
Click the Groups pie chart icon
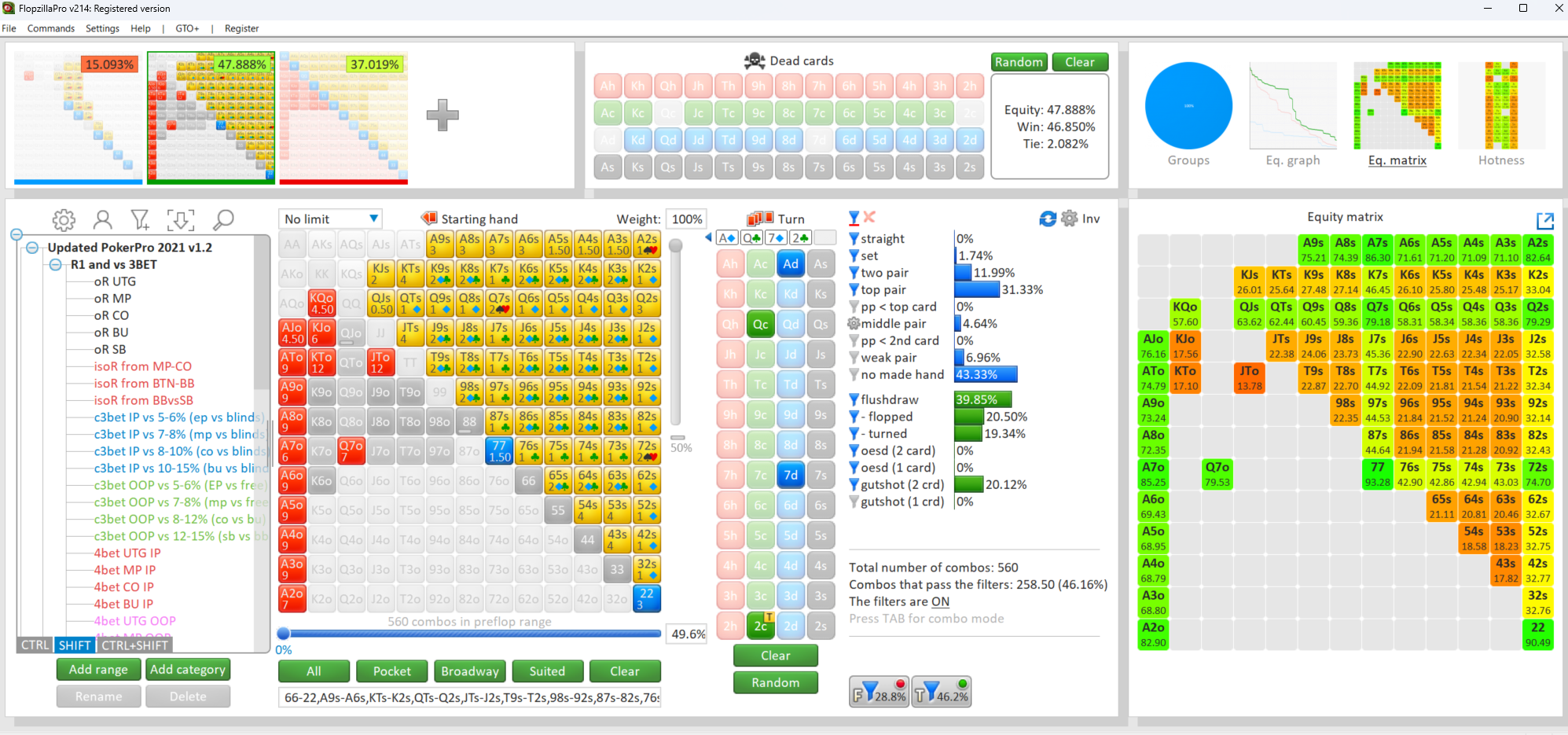[1188, 105]
